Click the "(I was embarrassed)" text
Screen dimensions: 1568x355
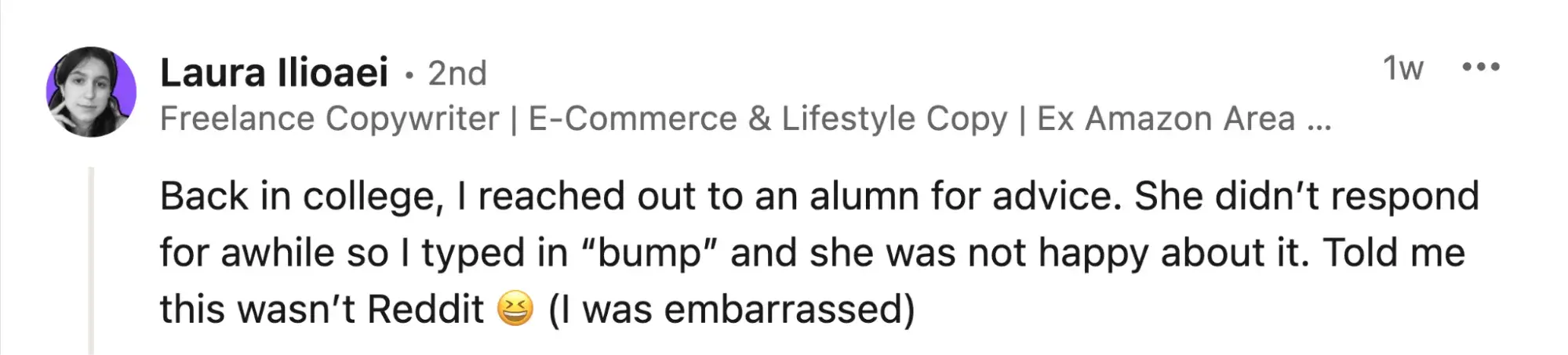pos(731,309)
